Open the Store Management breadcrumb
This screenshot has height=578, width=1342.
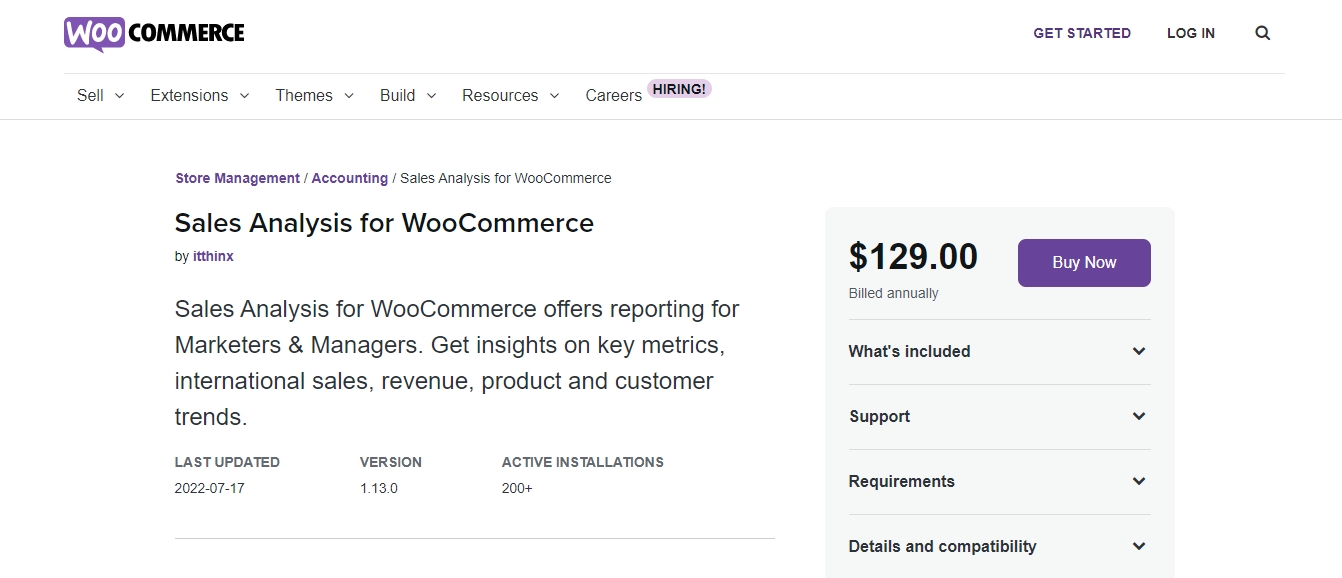(237, 178)
